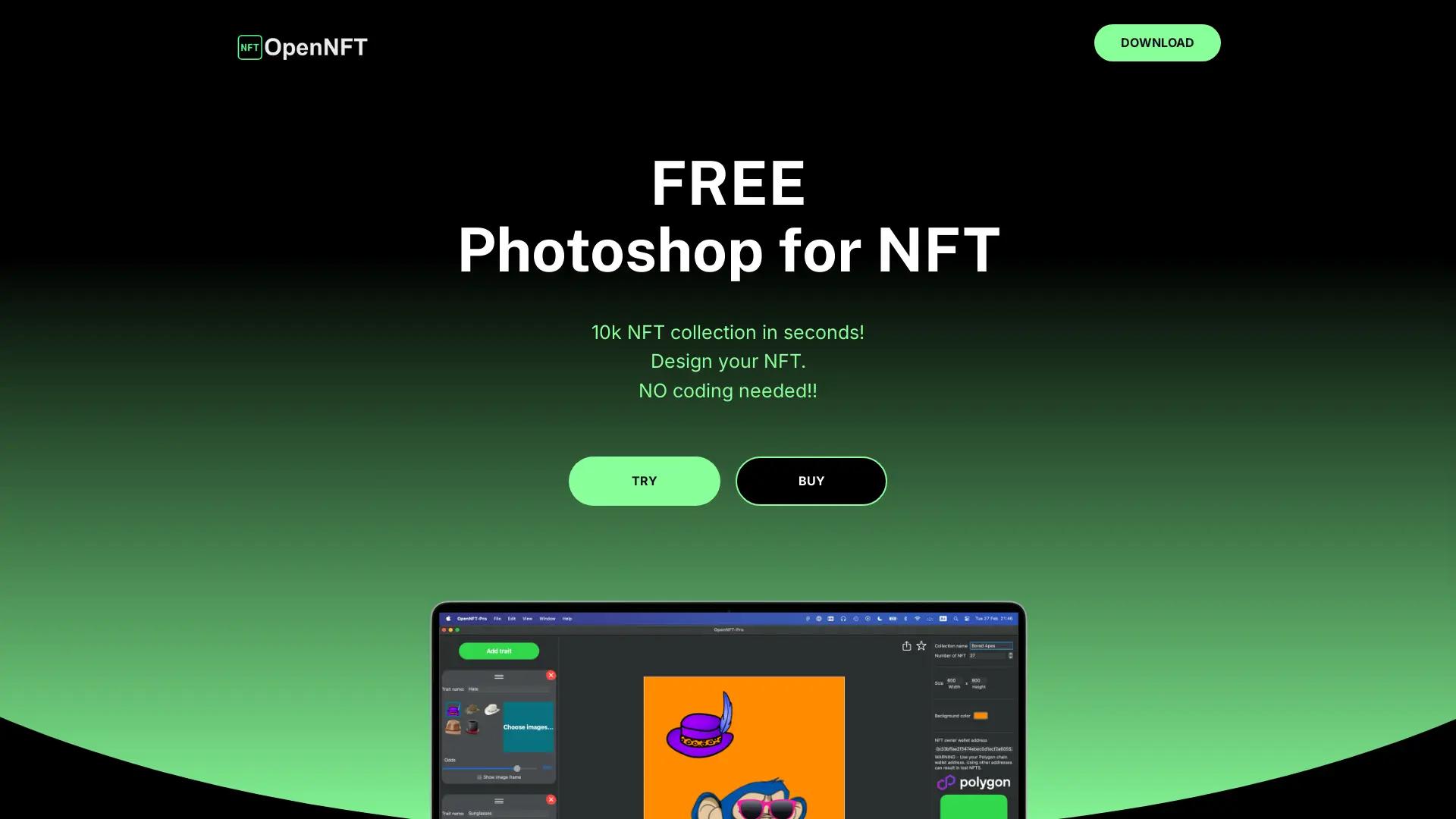Open the Apple menu in the menu bar
The width and height of the screenshot is (1456, 819).
[x=447, y=618]
